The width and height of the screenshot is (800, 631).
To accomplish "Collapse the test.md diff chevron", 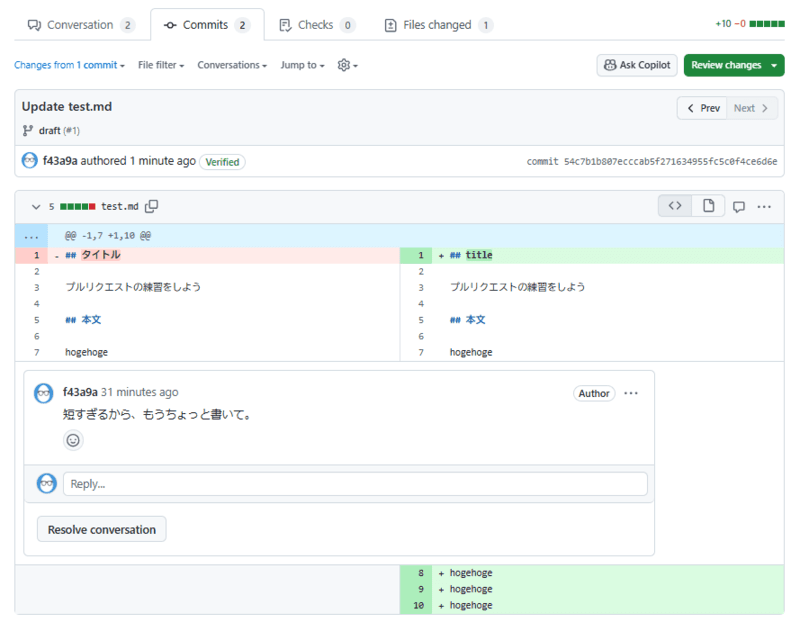I will point(36,207).
